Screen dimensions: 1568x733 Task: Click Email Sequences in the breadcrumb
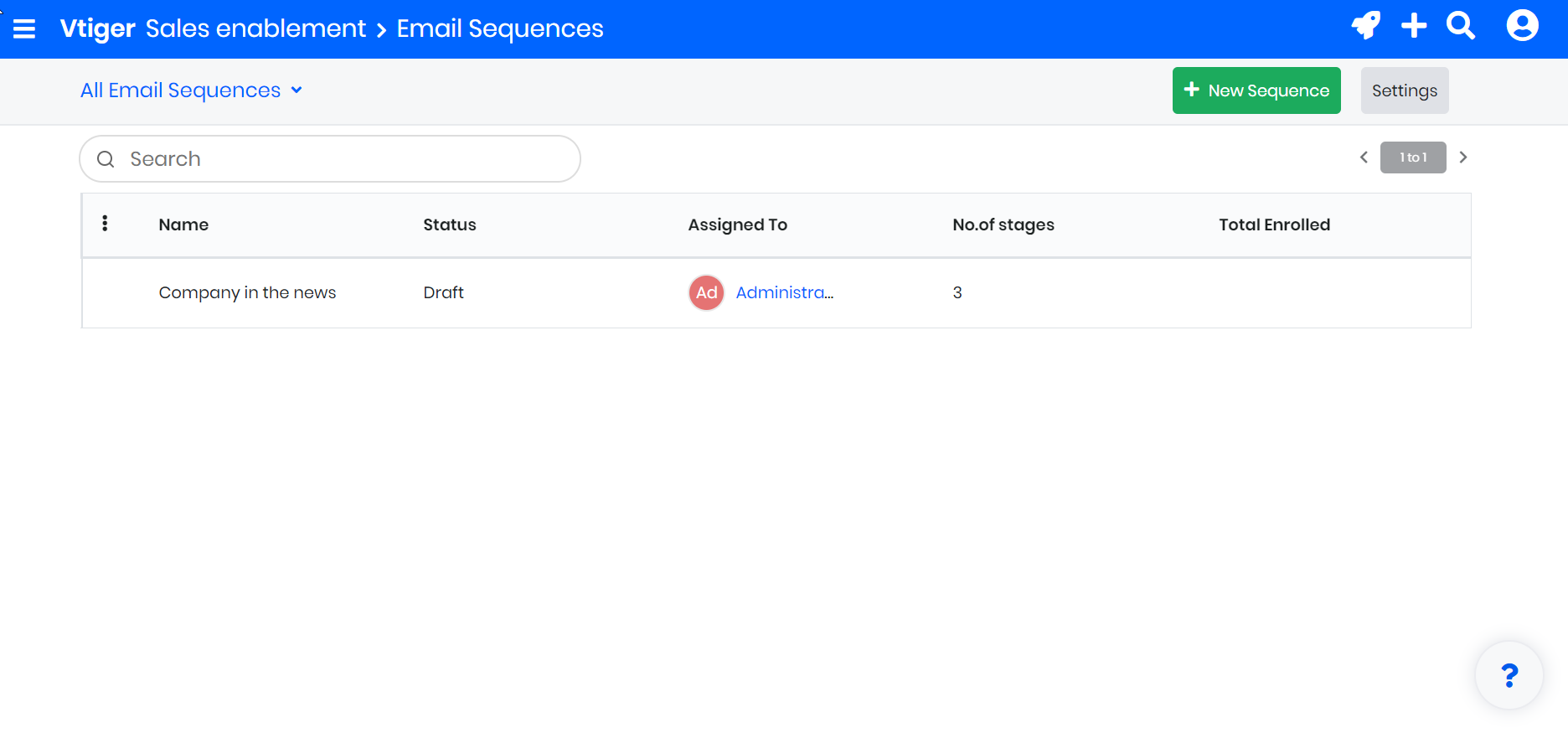tap(500, 29)
